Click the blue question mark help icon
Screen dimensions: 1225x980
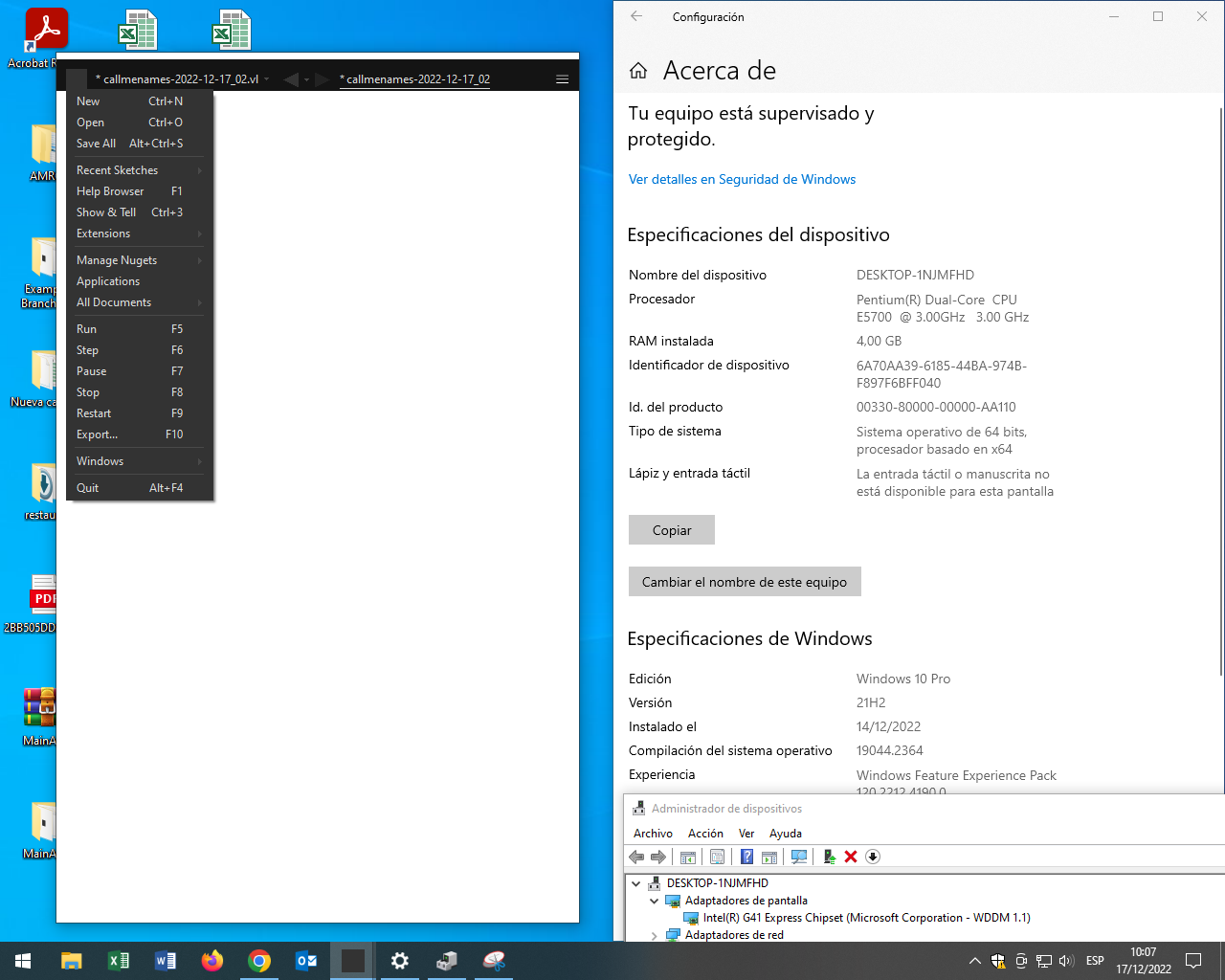[x=746, y=857]
